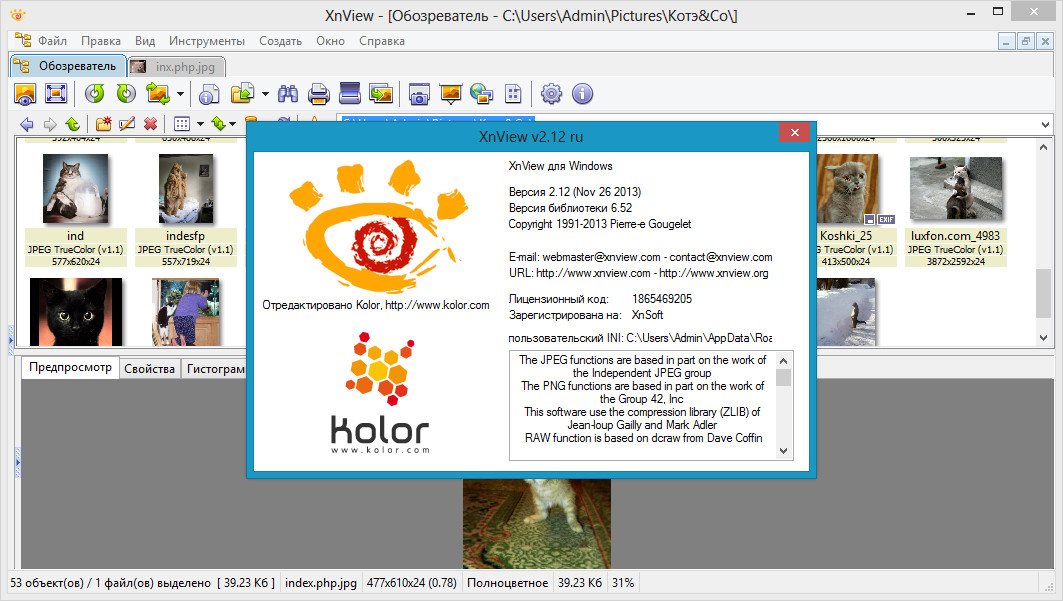This screenshot has height=601, width=1063.
Task: Click the rotate right toolbar icon
Action: pos(125,94)
